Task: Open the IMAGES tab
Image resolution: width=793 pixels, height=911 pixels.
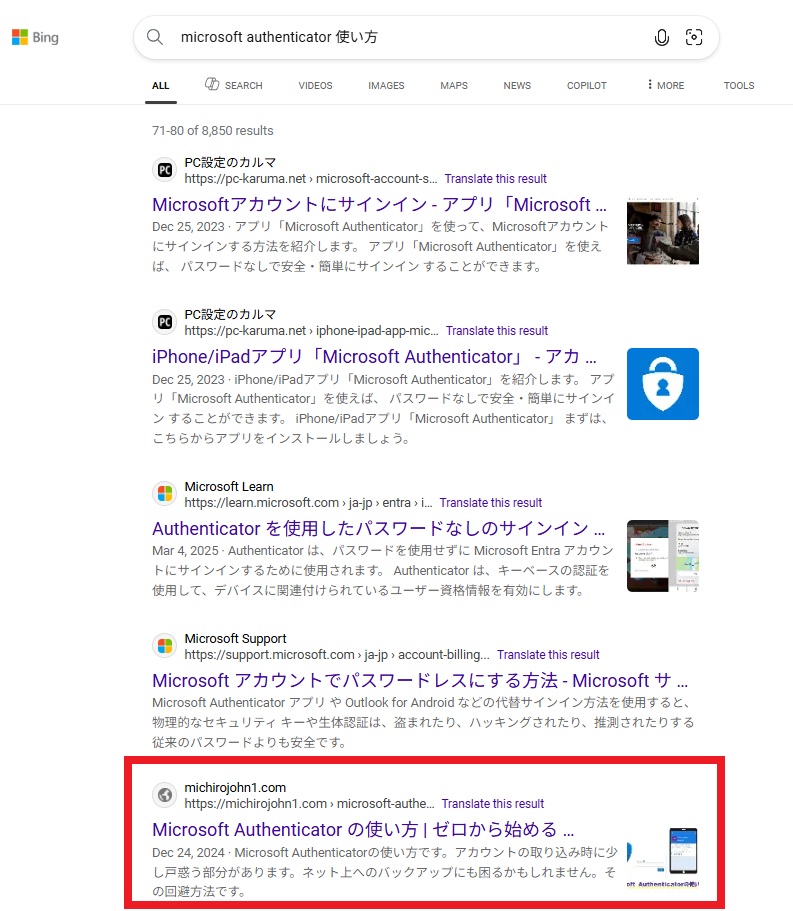Action: (x=386, y=86)
